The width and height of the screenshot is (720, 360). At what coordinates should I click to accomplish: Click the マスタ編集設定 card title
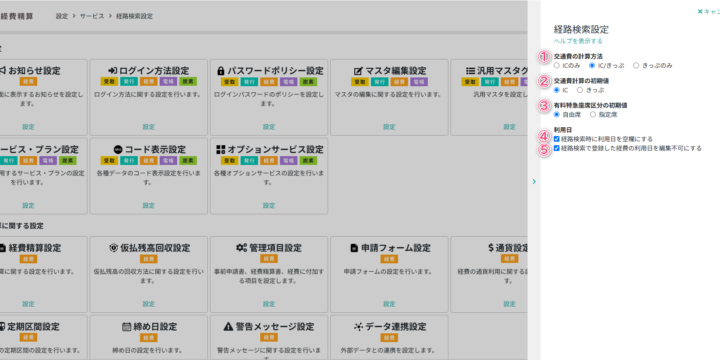tap(395, 71)
